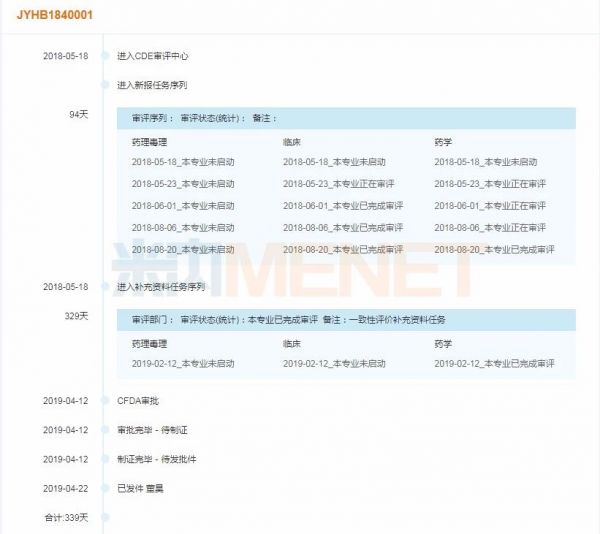Click the JYHB1840001 acceptance number title
This screenshot has height=534, width=600.
(x=55, y=16)
